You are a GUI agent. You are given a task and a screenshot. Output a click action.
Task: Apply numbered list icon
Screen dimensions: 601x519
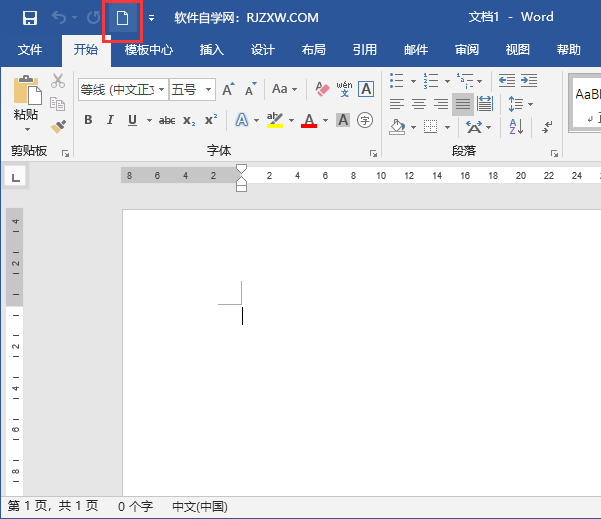pos(431,81)
